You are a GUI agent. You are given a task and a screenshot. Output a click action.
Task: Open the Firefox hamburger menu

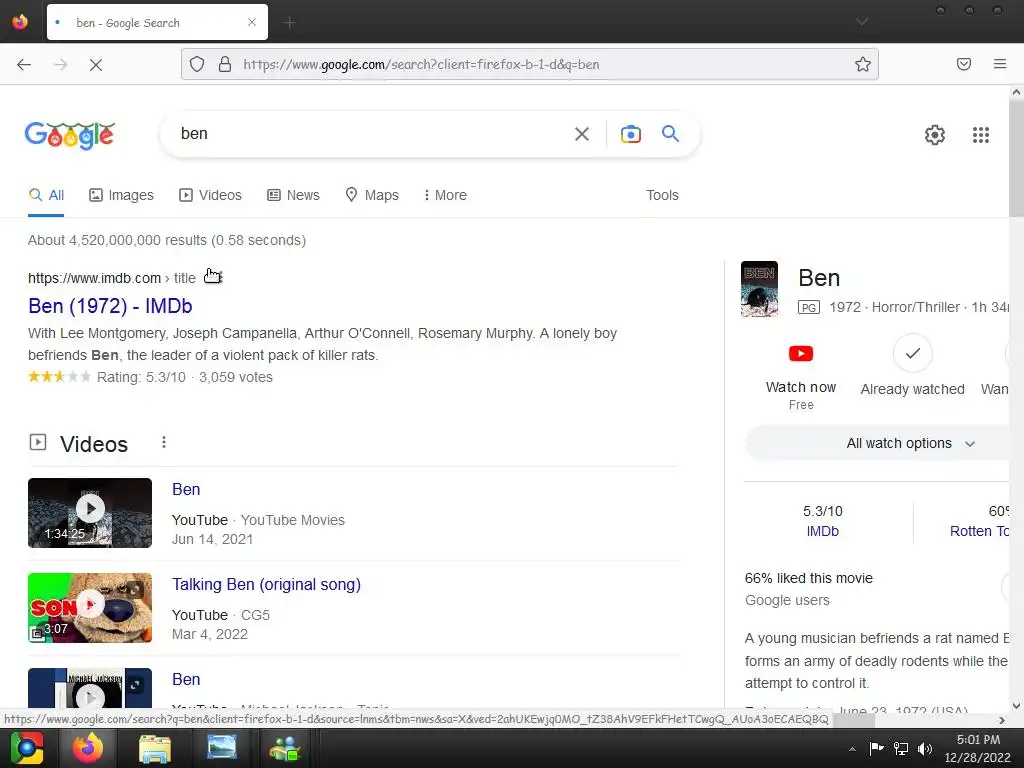pos(1000,64)
